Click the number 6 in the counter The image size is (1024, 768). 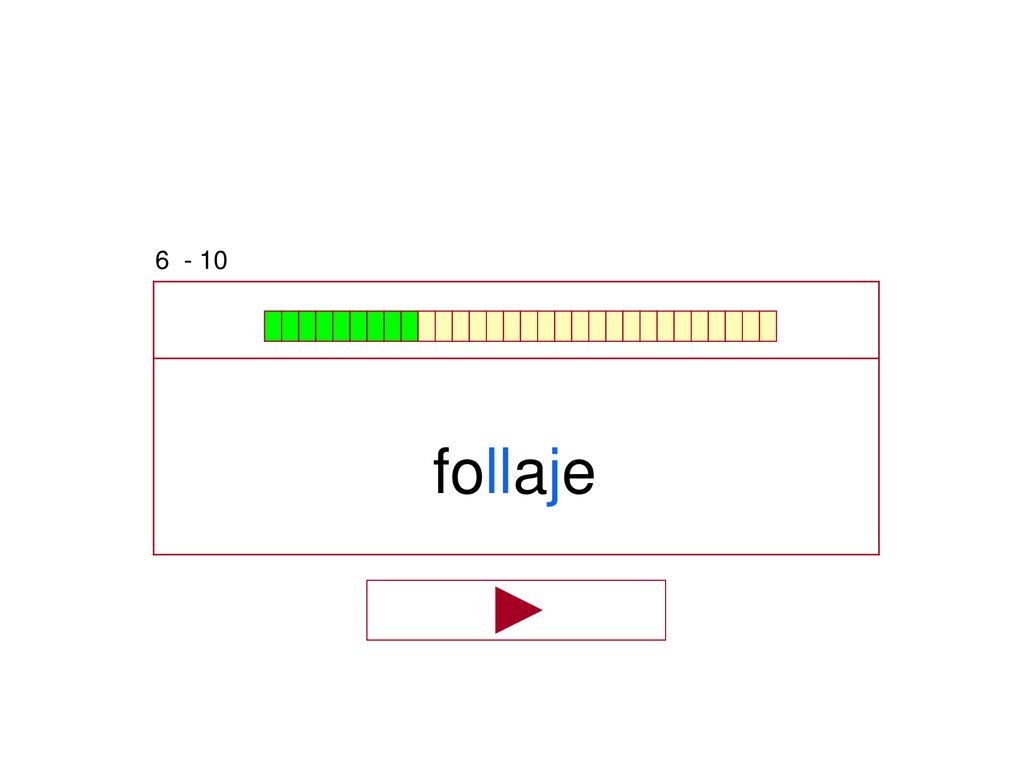click(162, 261)
